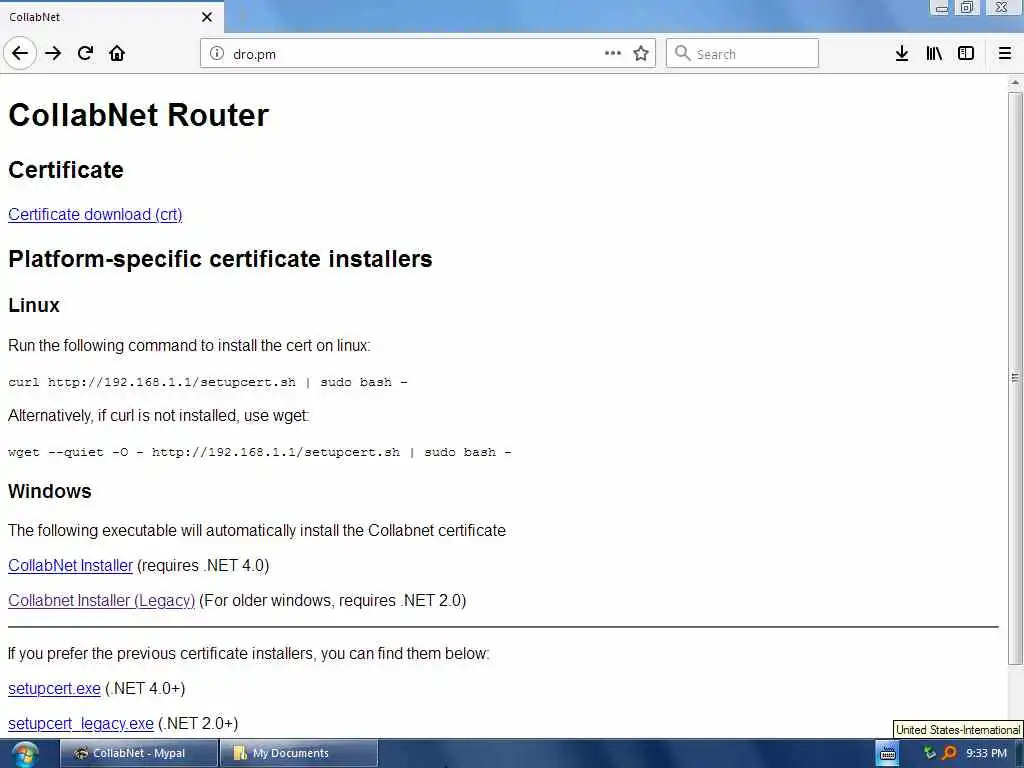
Task: Click the search magnifier icon
Action: click(682, 54)
